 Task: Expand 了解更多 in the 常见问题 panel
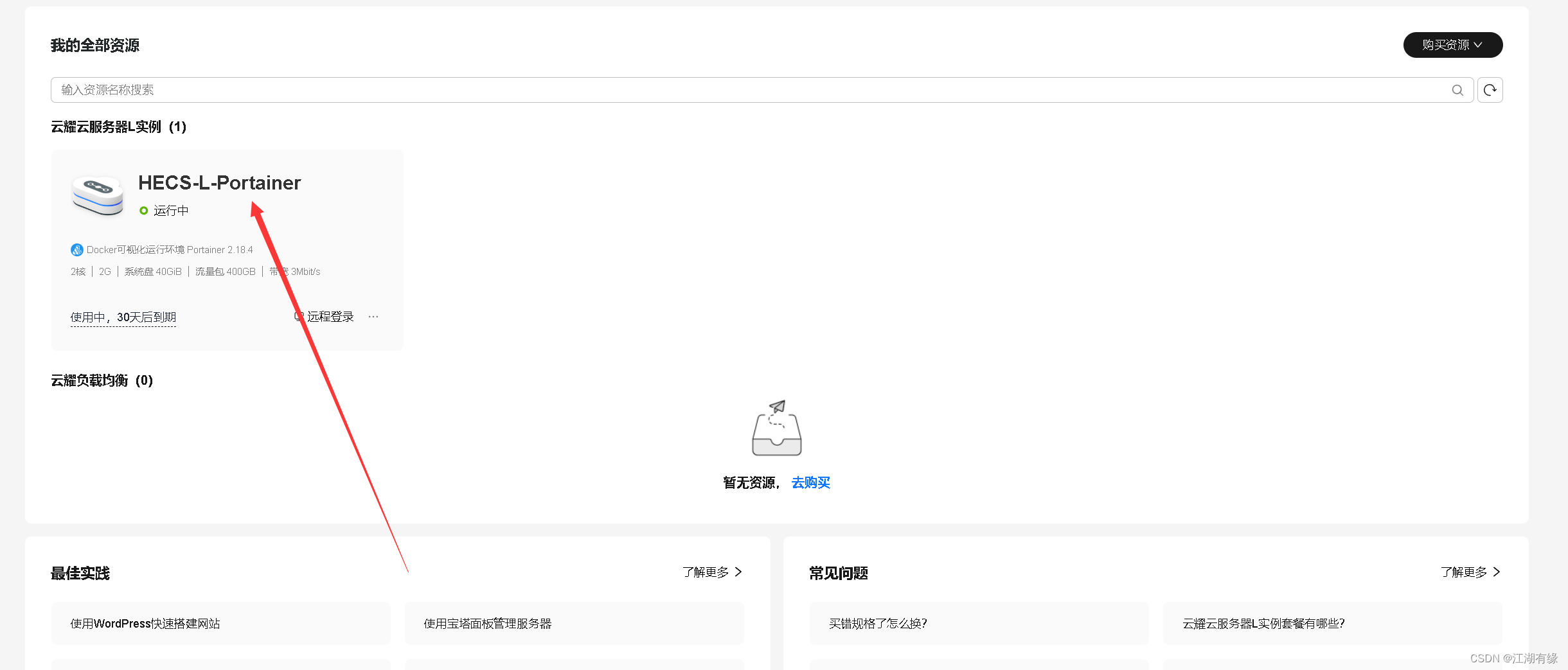click(x=1468, y=572)
